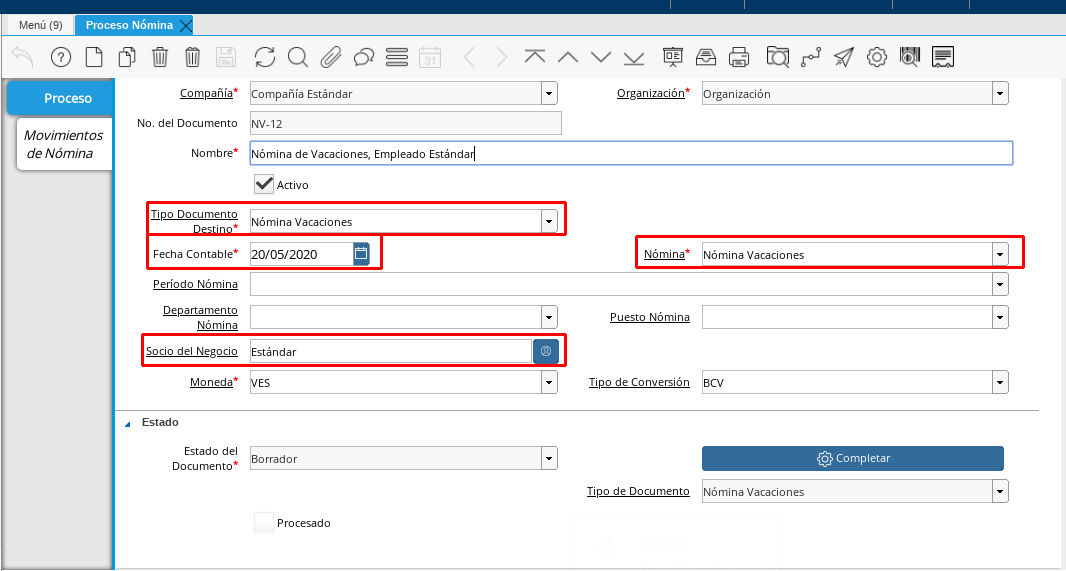1066x571 pixels.
Task: Open Compañía dropdown arrow
Action: 549,93
